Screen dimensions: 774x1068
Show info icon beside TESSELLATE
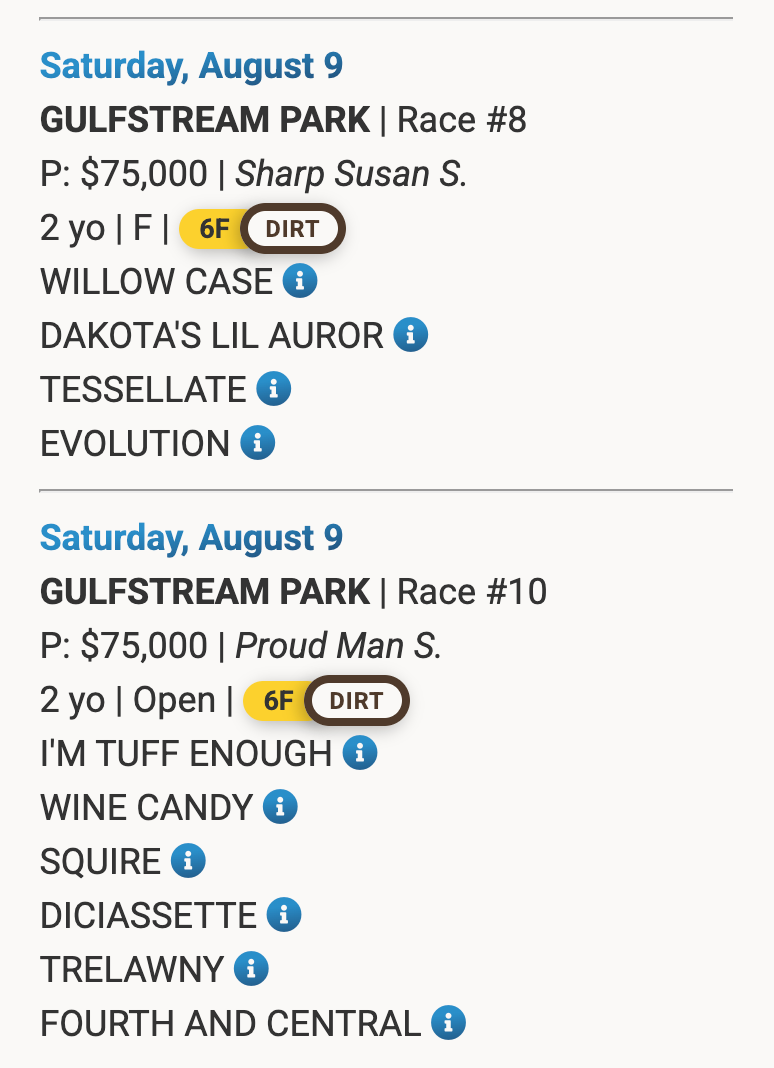tap(274, 389)
